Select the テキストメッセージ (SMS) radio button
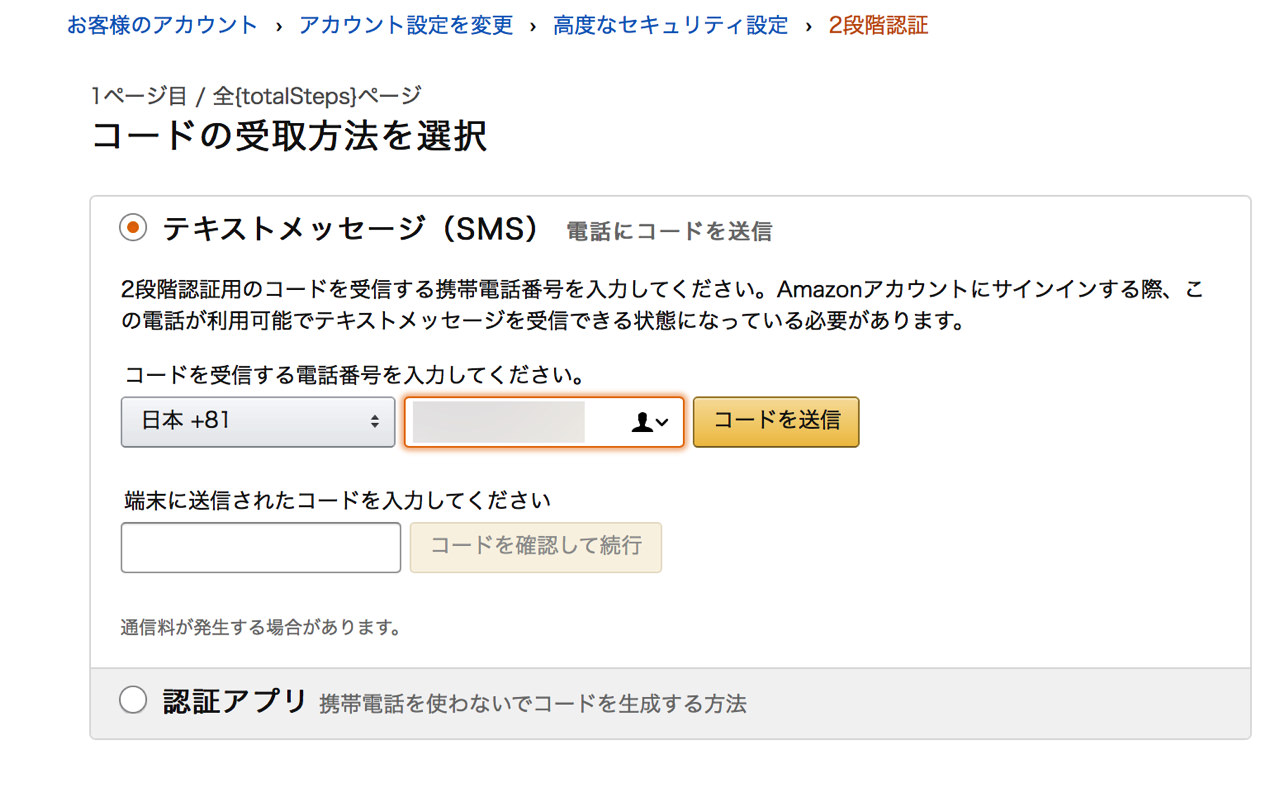 point(133,228)
